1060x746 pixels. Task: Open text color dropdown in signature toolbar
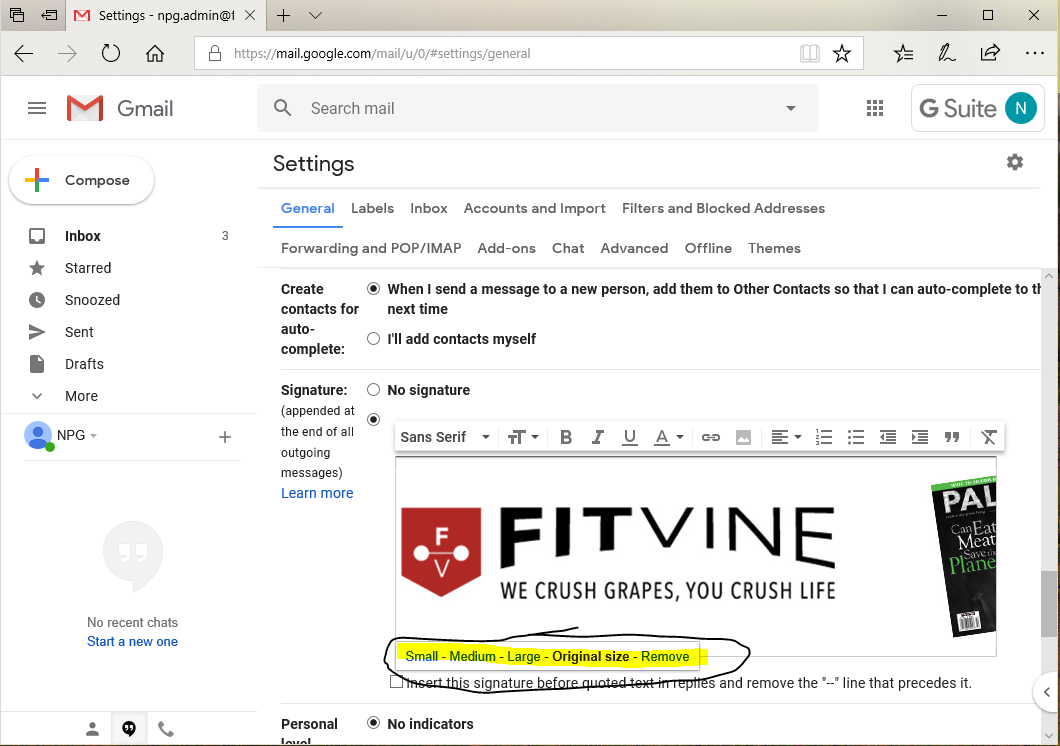[669, 437]
